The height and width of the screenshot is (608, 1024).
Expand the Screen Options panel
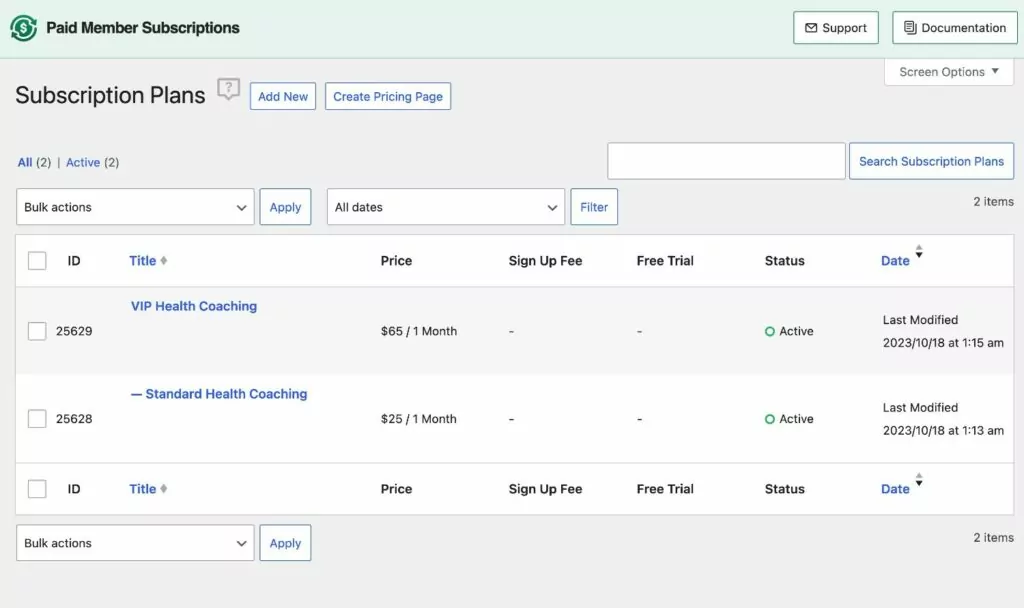[949, 72]
